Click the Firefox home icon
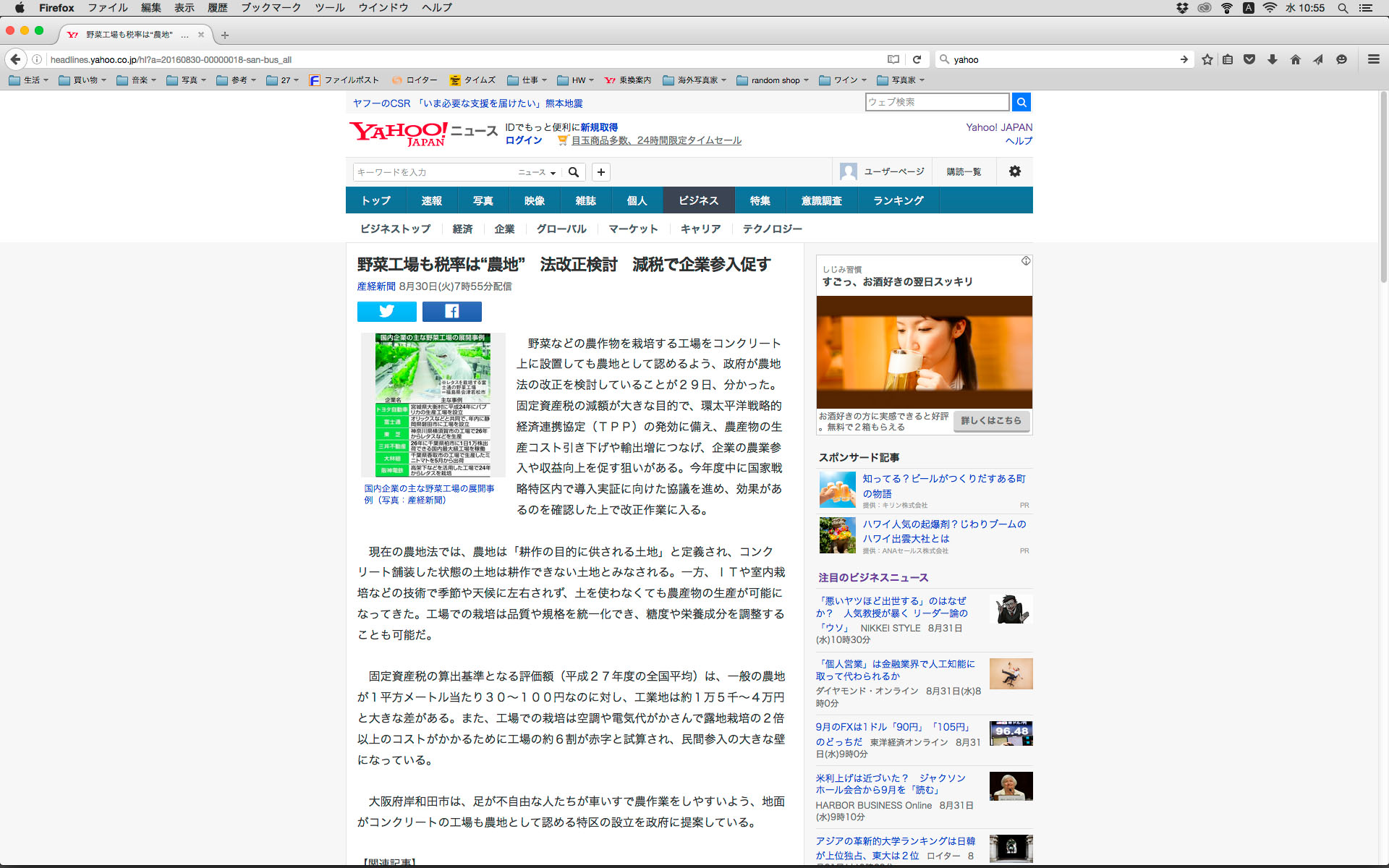The width and height of the screenshot is (1389, 868). click(1295, 59)
